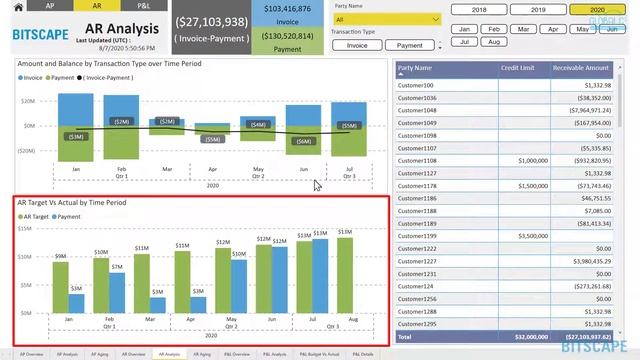Click the Transaction Type slicer down arrow
This screenshot has height=360, width=640.
point(440,48)
